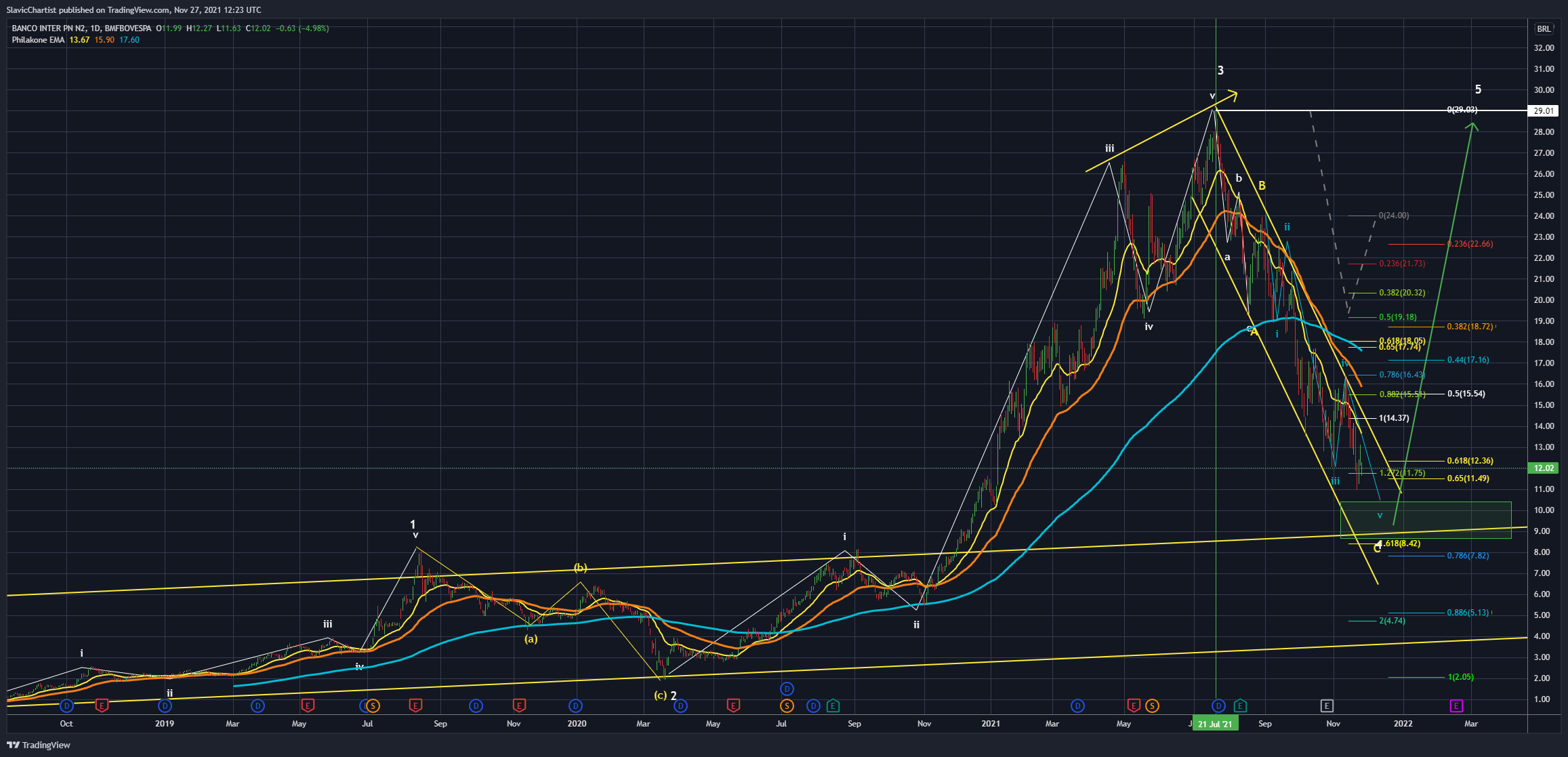Click the 0.786(7.82) Fibonacci level label

pos(1468,556)
